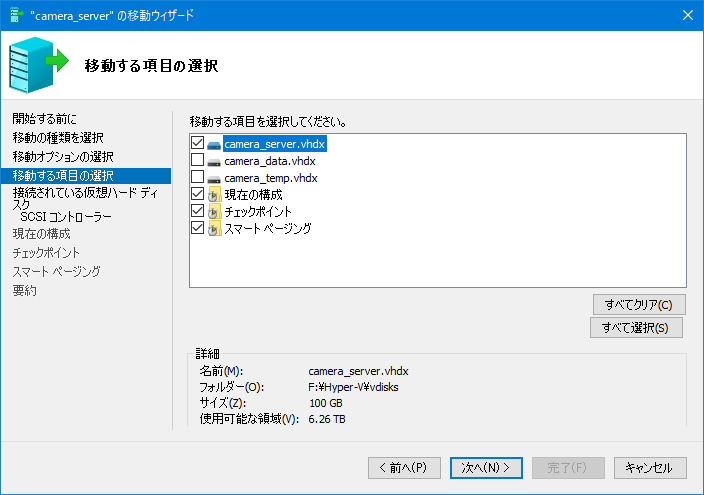Click the camera_temp.vhdx disk icon
Screen dimensions: 704x495
(x=214, y=178)
